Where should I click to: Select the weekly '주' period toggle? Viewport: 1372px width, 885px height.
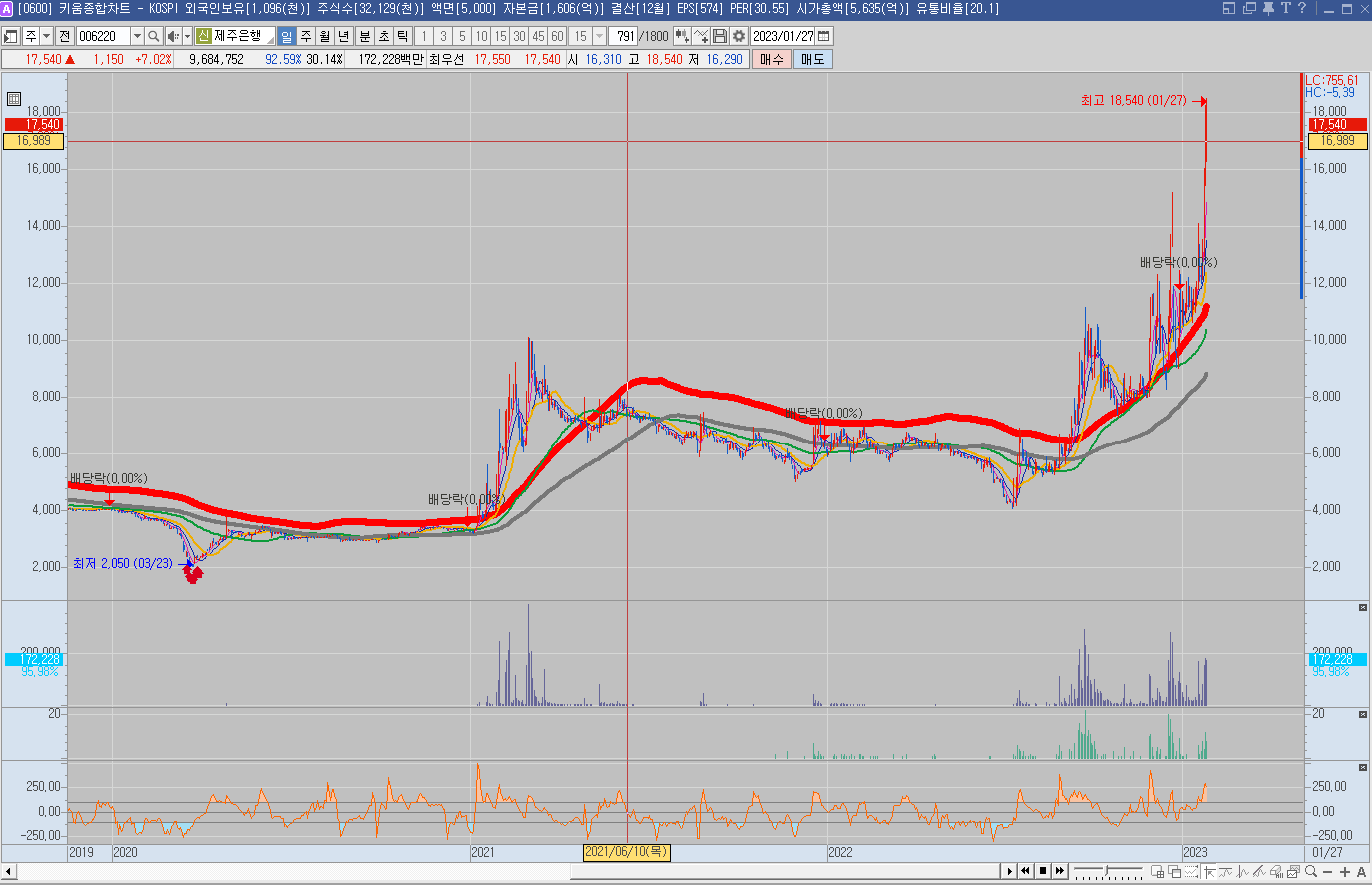pos(306,36)
